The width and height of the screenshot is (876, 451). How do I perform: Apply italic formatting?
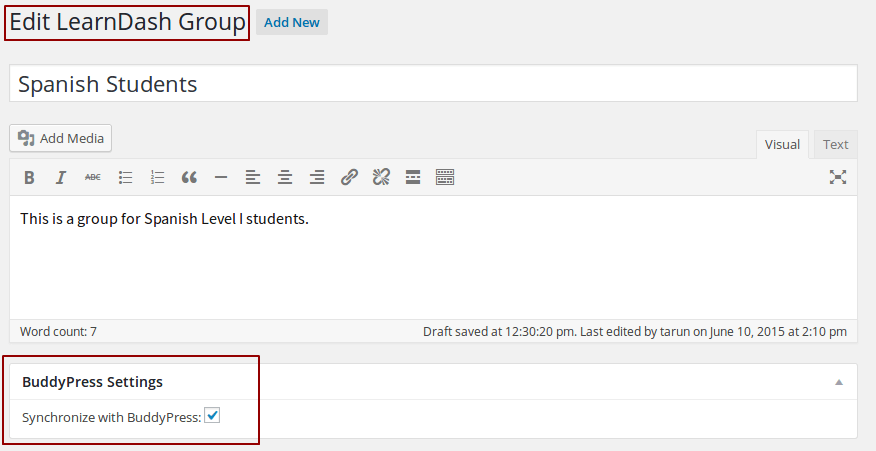coord(60,178)
